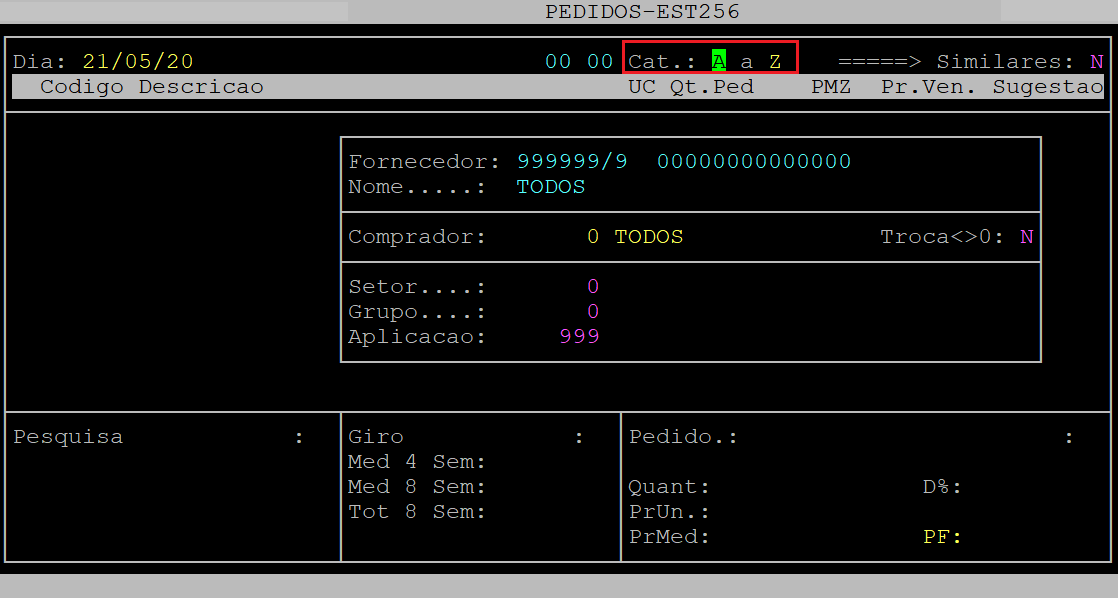Click the Grupo field value

pos(593,312)
